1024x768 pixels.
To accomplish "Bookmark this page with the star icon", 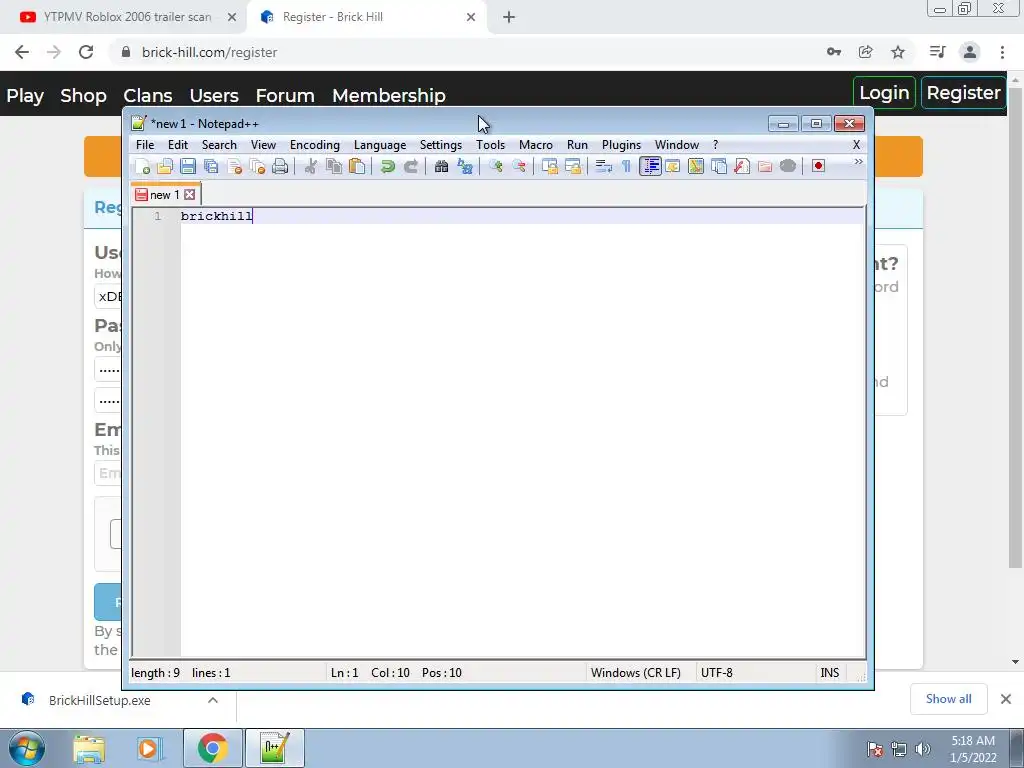I will coord(898,52).
